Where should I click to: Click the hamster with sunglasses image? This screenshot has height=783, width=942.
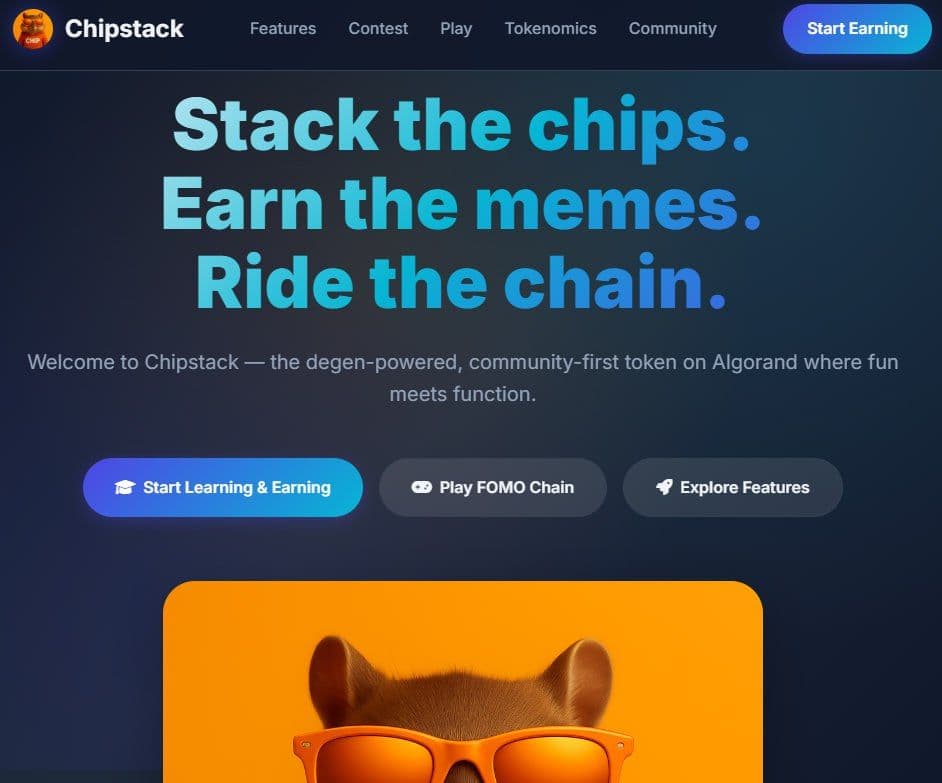pyautogui.click(x=463, y=681)
